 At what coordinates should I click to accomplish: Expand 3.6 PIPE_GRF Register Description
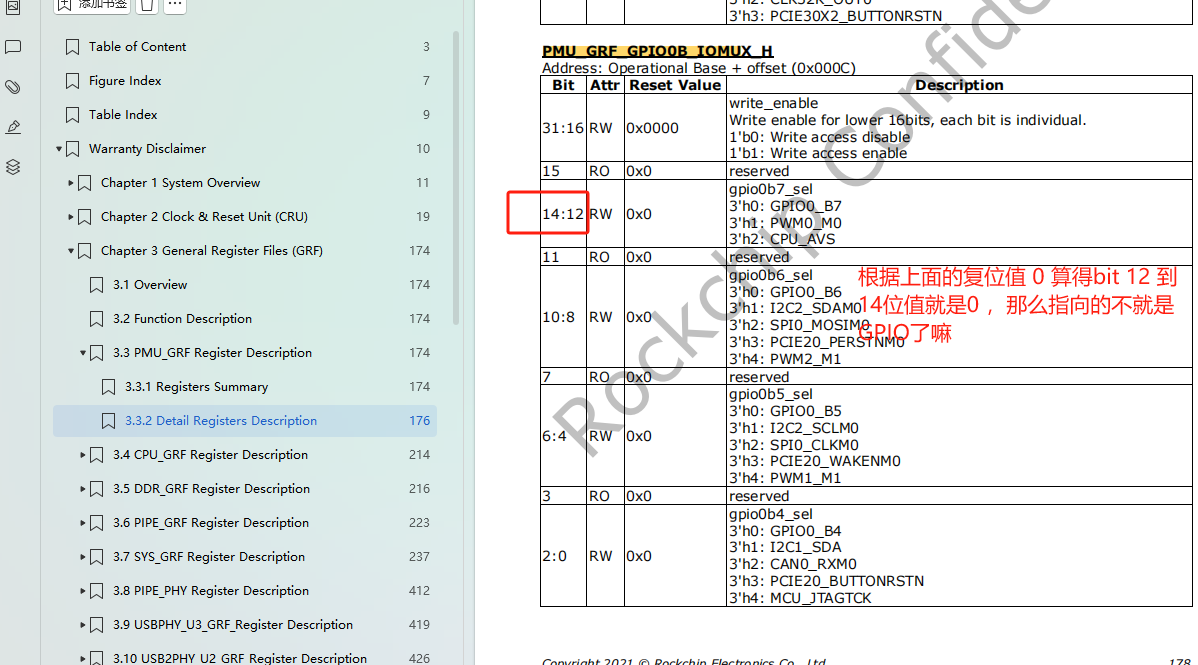83,523
